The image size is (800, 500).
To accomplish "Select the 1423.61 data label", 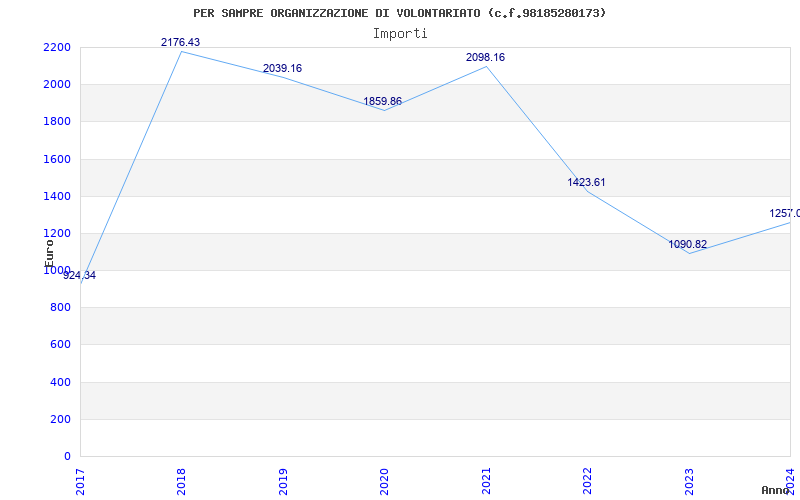I will [586, 182].
